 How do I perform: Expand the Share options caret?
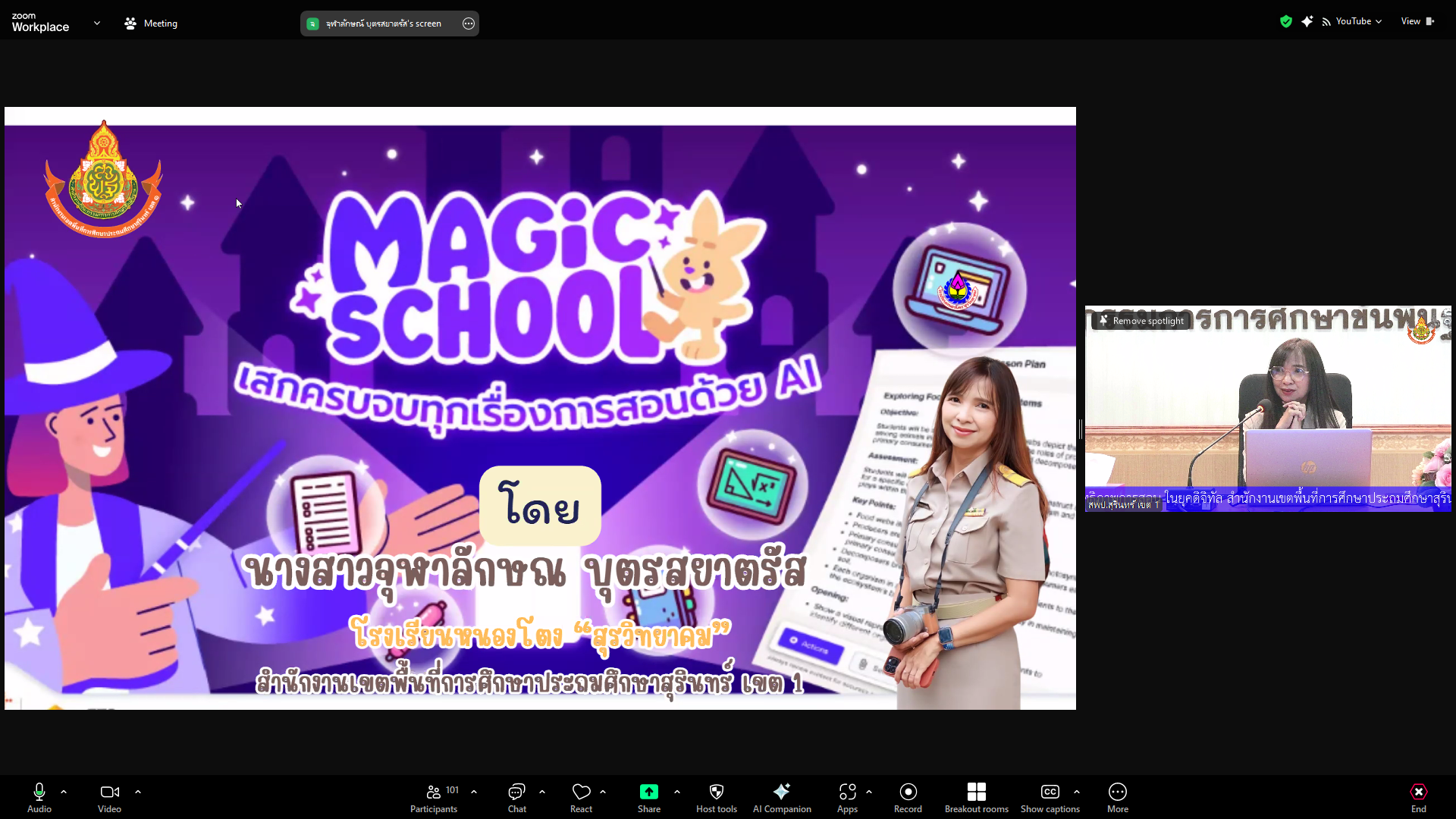pyautogui.click(x=677, y=792)
